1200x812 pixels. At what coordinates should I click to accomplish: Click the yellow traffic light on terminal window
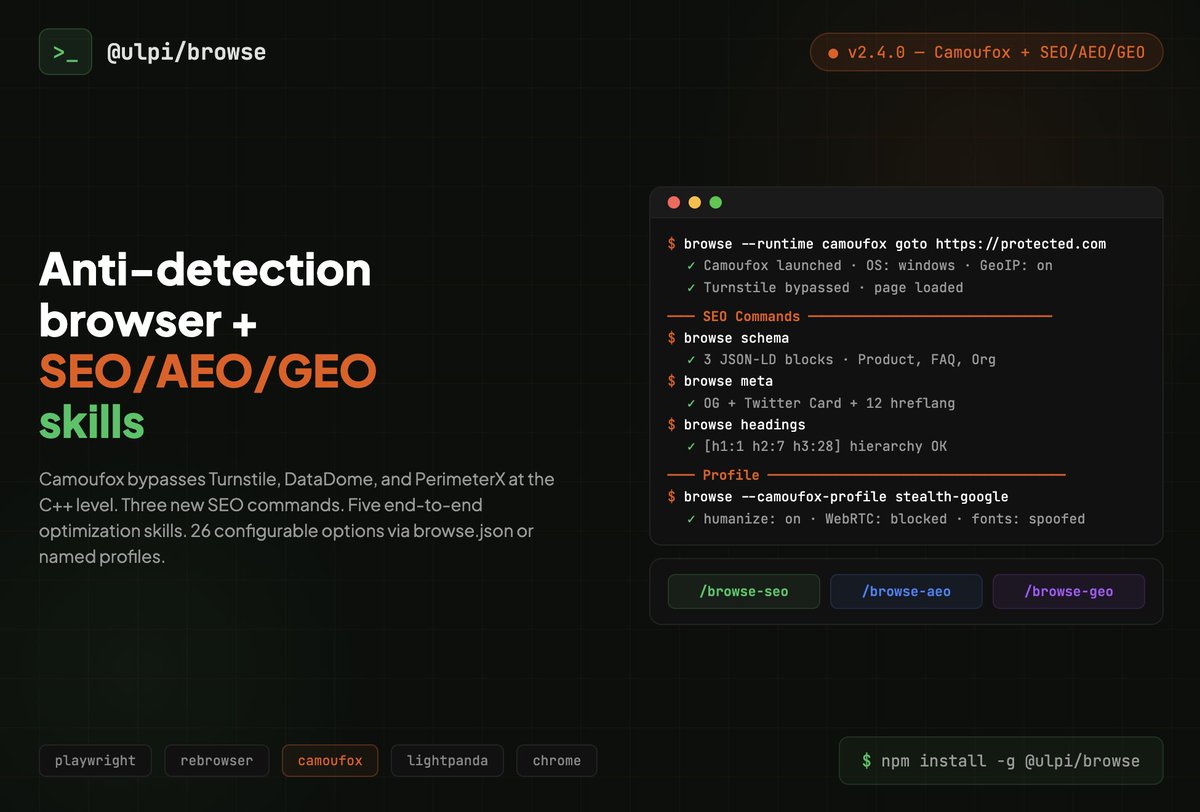pos(694,202)
